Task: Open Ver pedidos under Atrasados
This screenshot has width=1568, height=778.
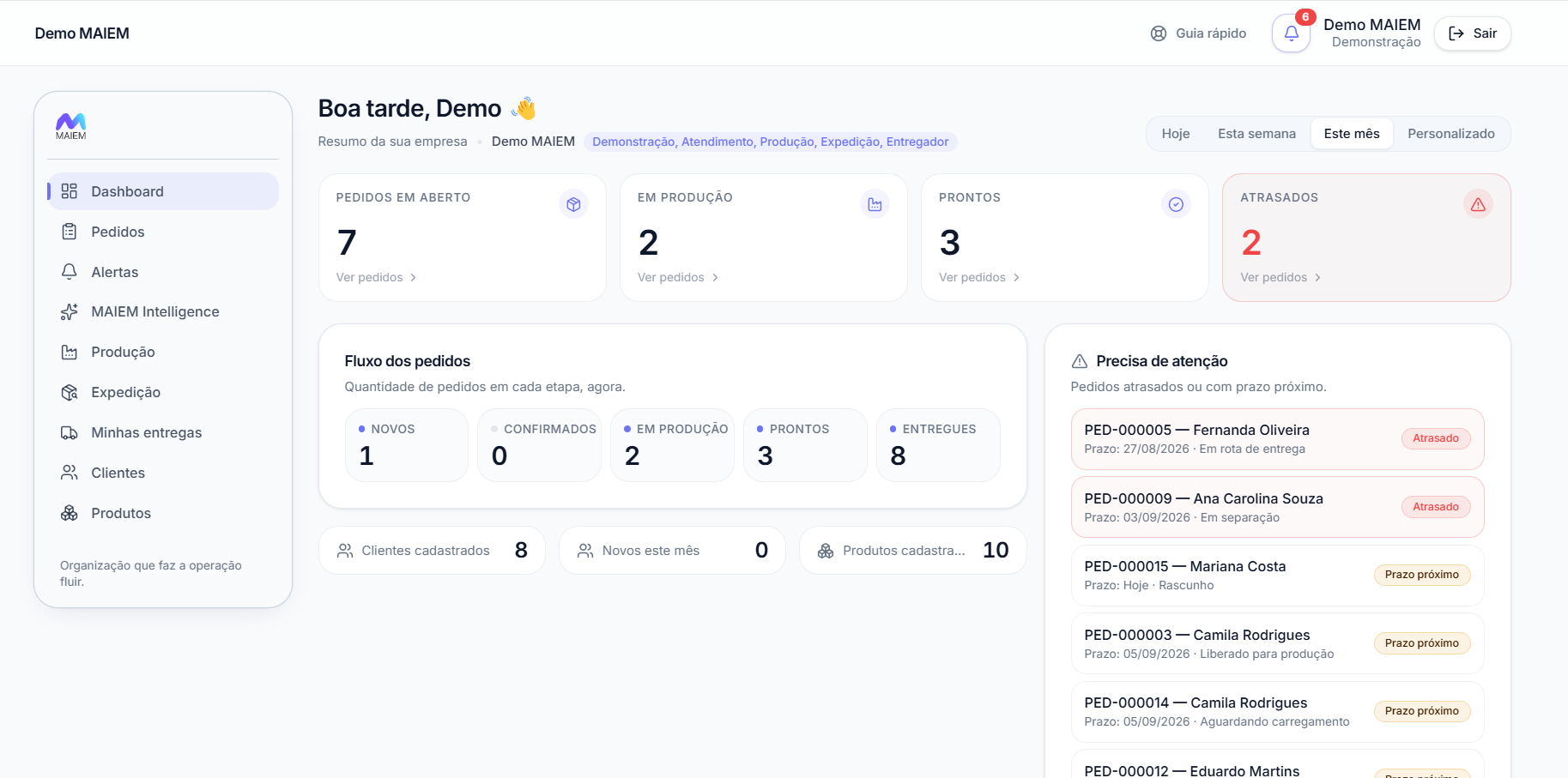Action: (1280, 277)
